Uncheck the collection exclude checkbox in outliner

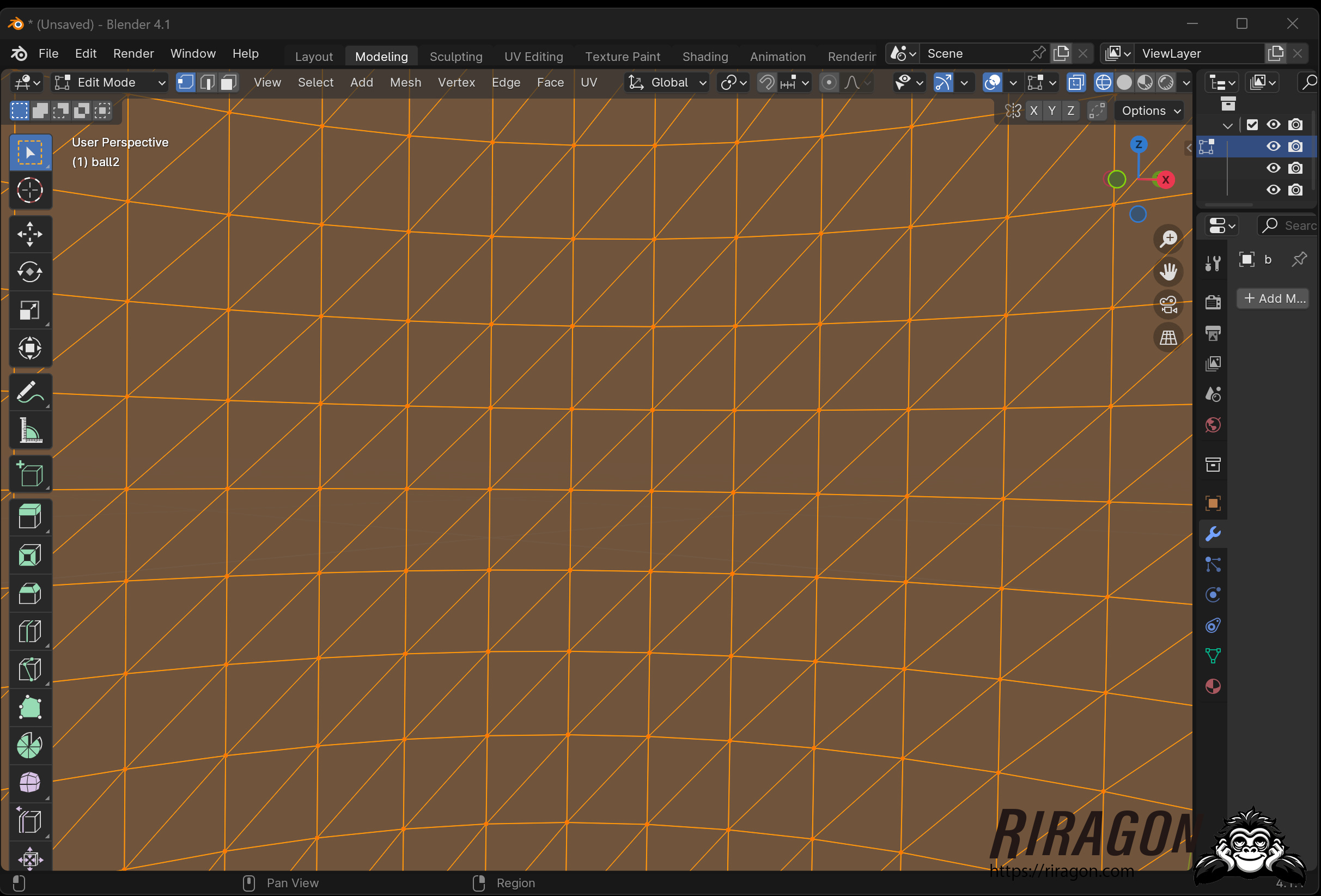point(1252,125)
